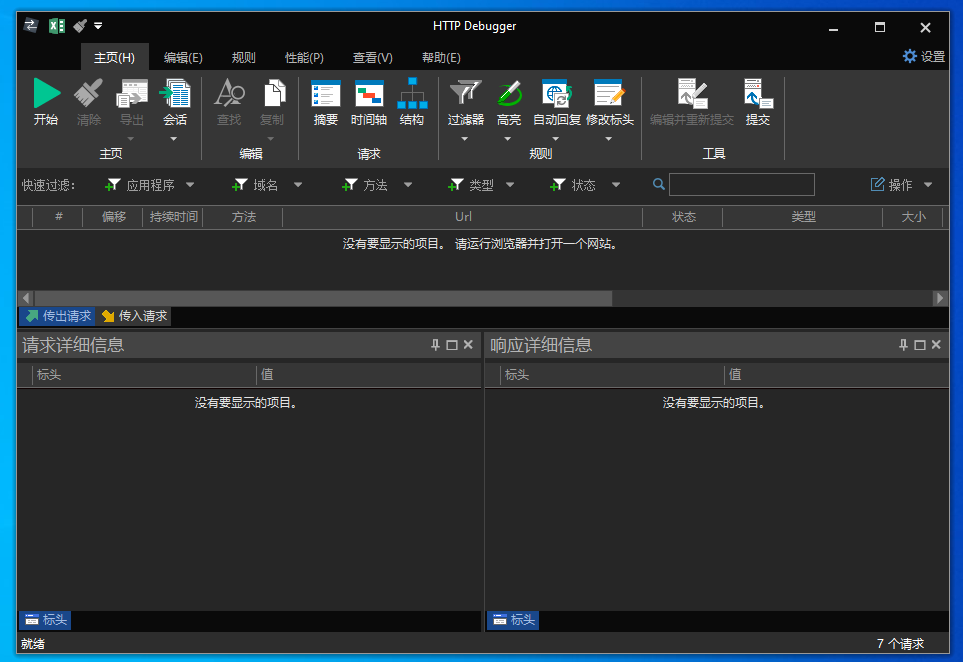Click the # column header
Screen dimensions: 963x662
point(58,217)
